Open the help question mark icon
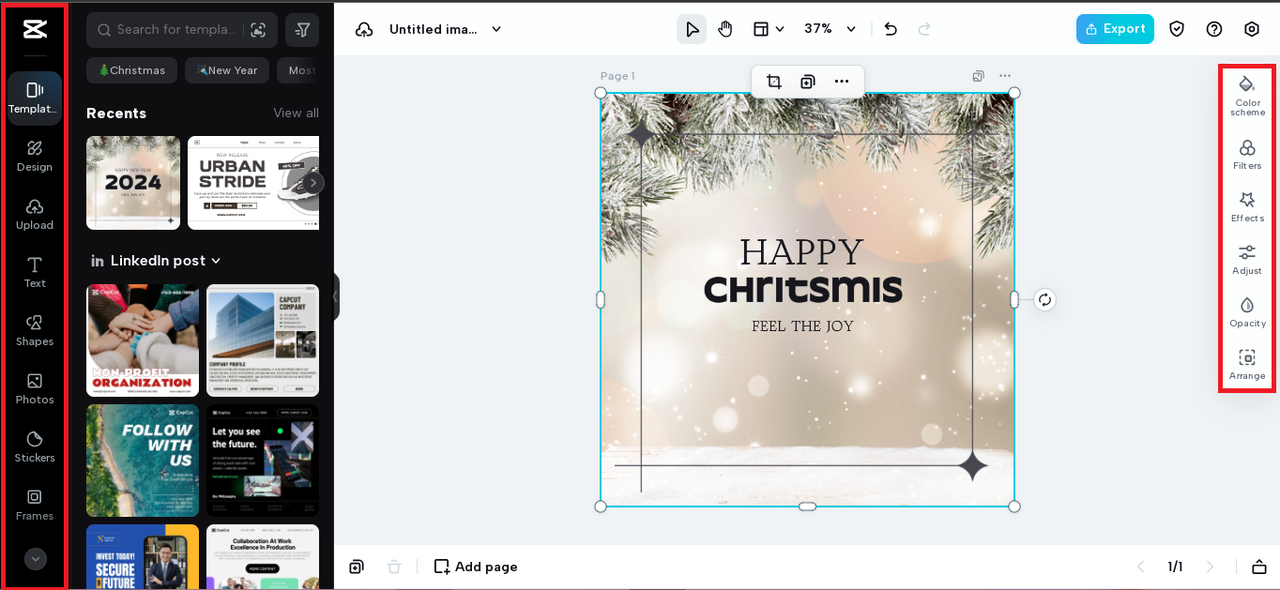Image resolution: width=1280 pixels, height=590 pixels. (1214, 29)
